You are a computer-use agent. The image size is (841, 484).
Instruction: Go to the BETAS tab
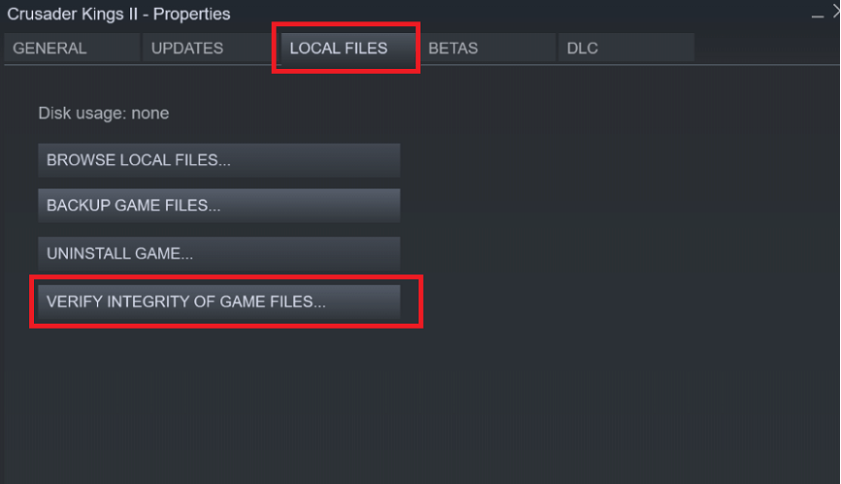(487, 48)
